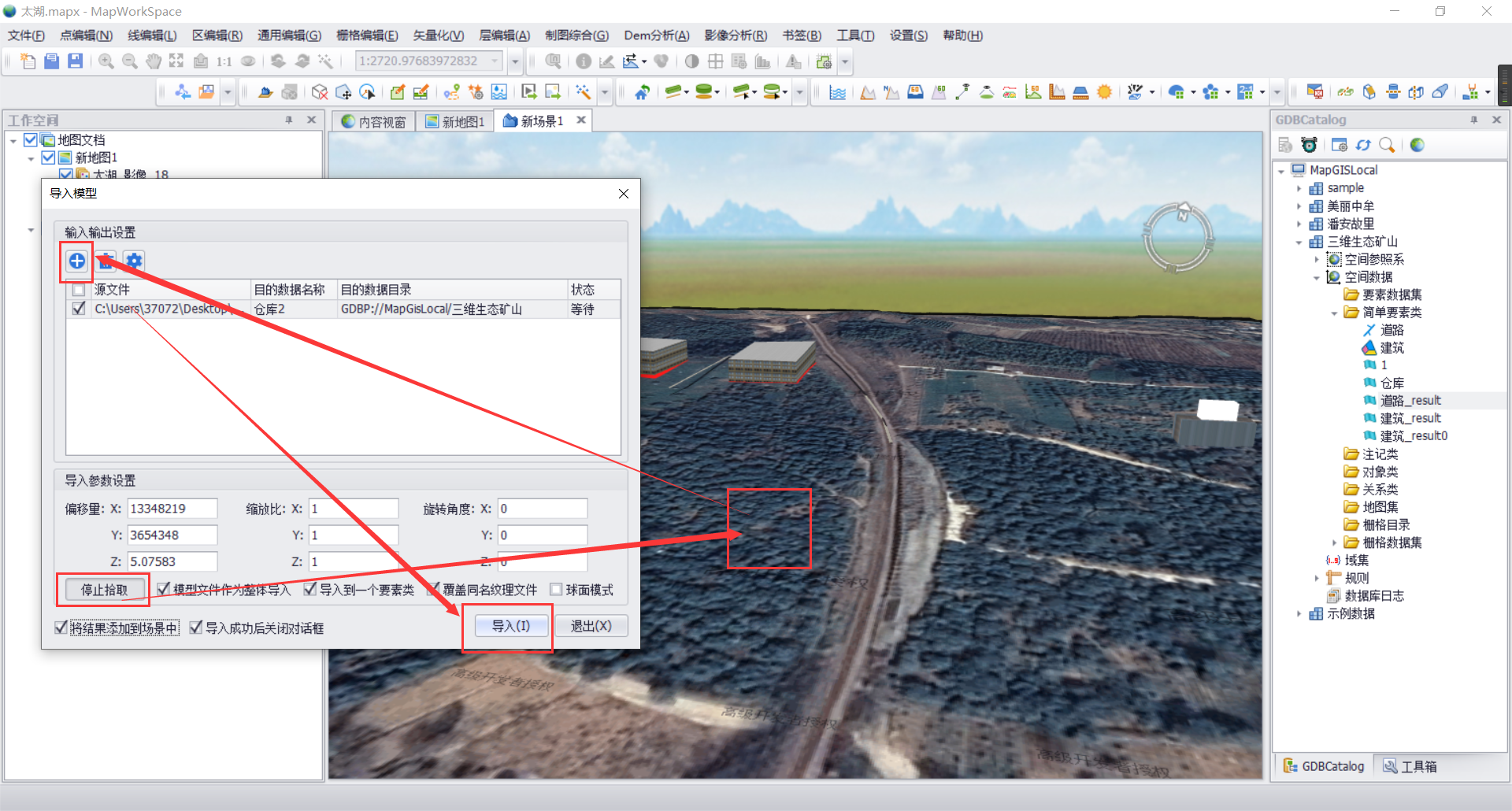Click the feature info (i) icon
Viewport: 1512px width, 811px height.
pos(584,61)
